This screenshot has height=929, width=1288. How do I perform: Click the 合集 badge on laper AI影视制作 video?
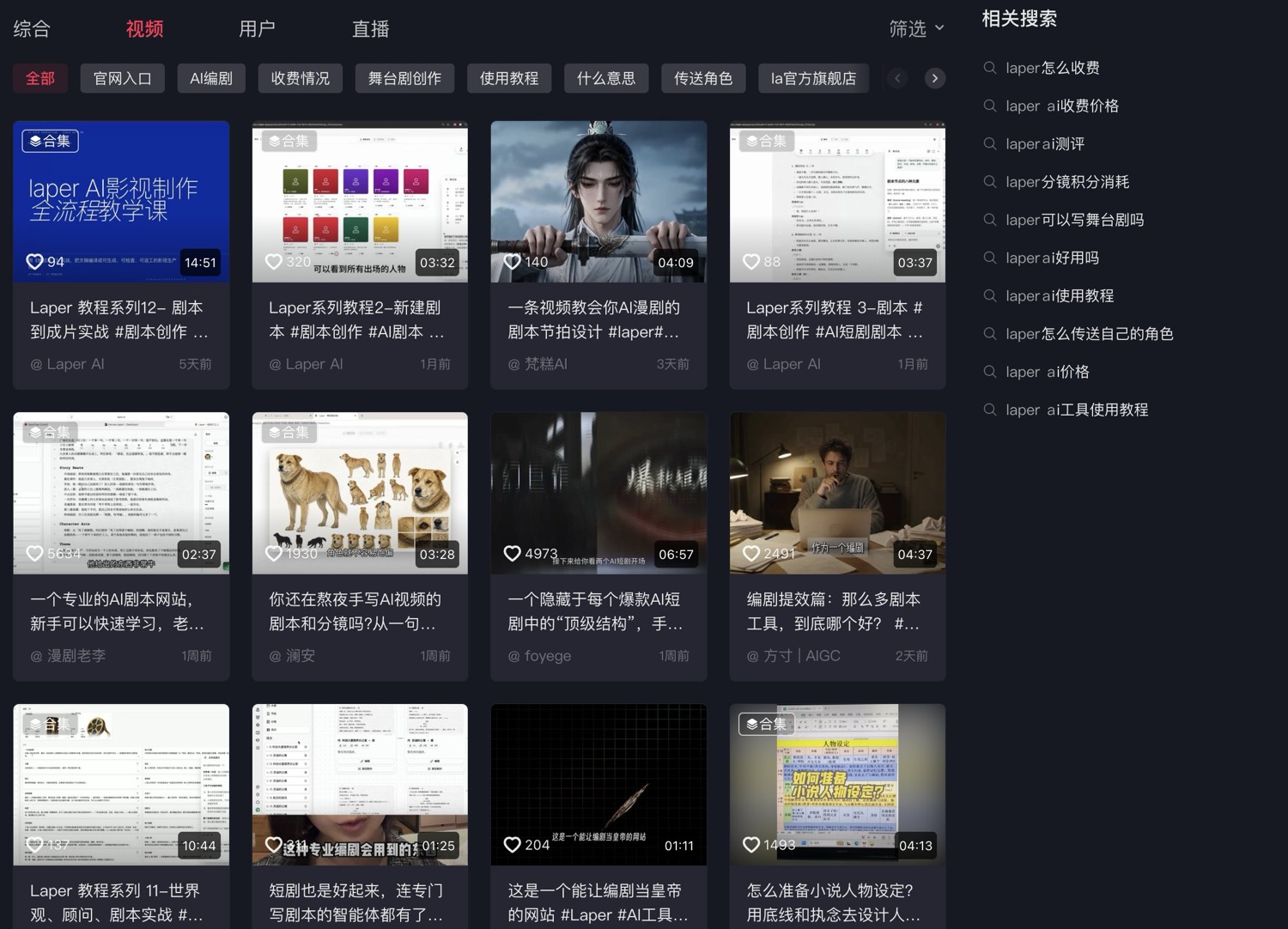(x=50, y=141)
